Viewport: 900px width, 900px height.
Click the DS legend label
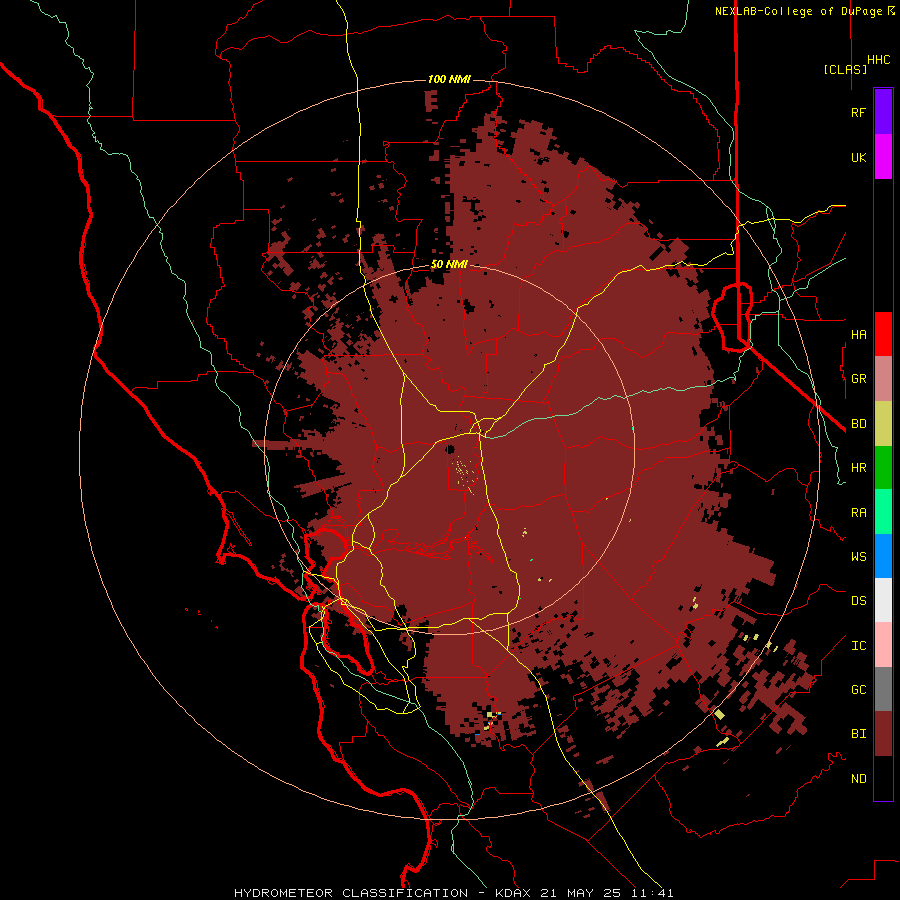coord(858,601)
